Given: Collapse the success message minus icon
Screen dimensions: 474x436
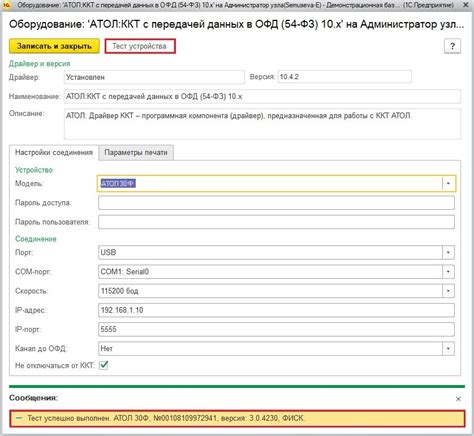Looking at the screenshot, I should [x=19, y=418].
